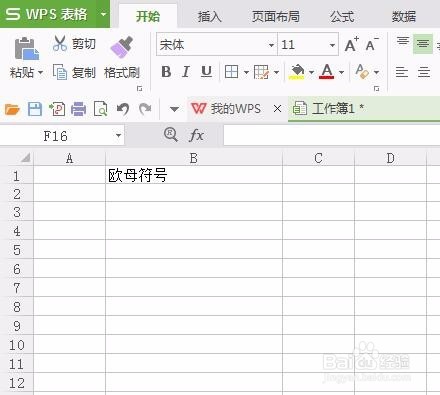
Task: Switch to the 我的WPS tab
Action: pyautogui.click(x=227, y=109)
